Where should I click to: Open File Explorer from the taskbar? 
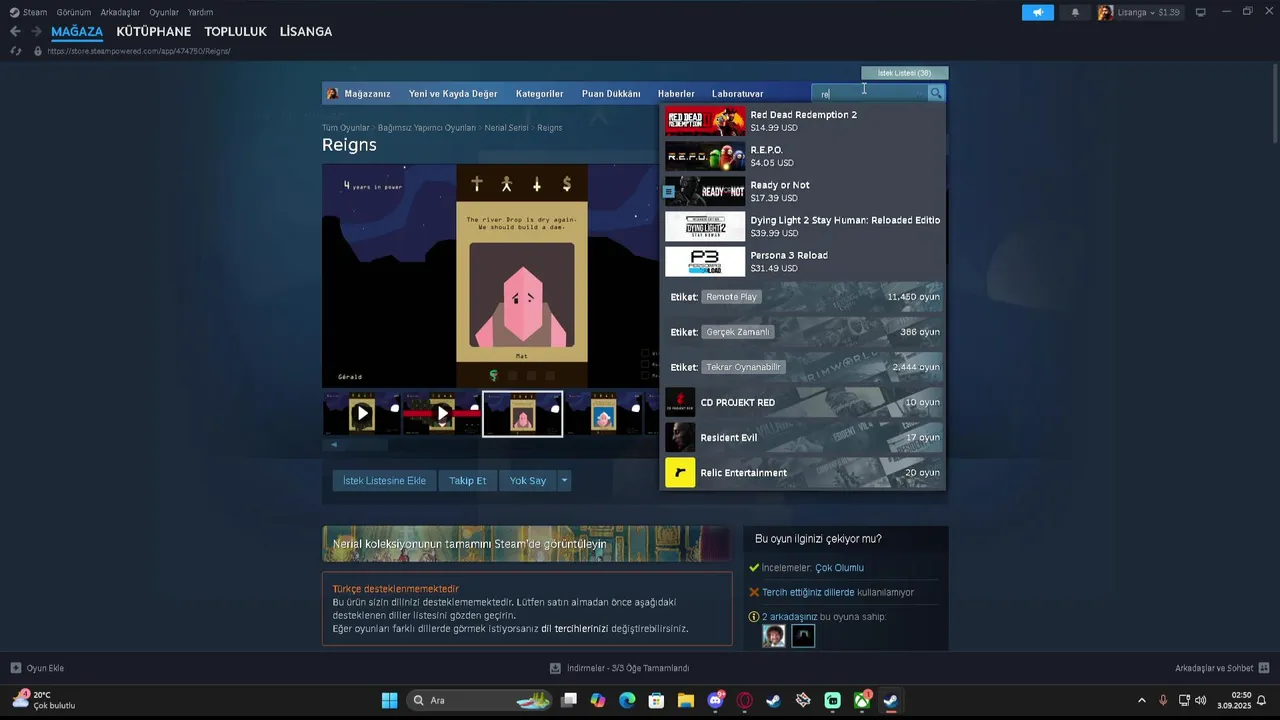pos(686,700)
